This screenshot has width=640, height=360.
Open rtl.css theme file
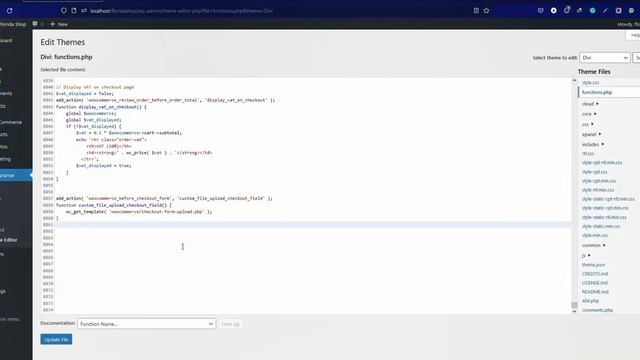[x=588, y=153]
